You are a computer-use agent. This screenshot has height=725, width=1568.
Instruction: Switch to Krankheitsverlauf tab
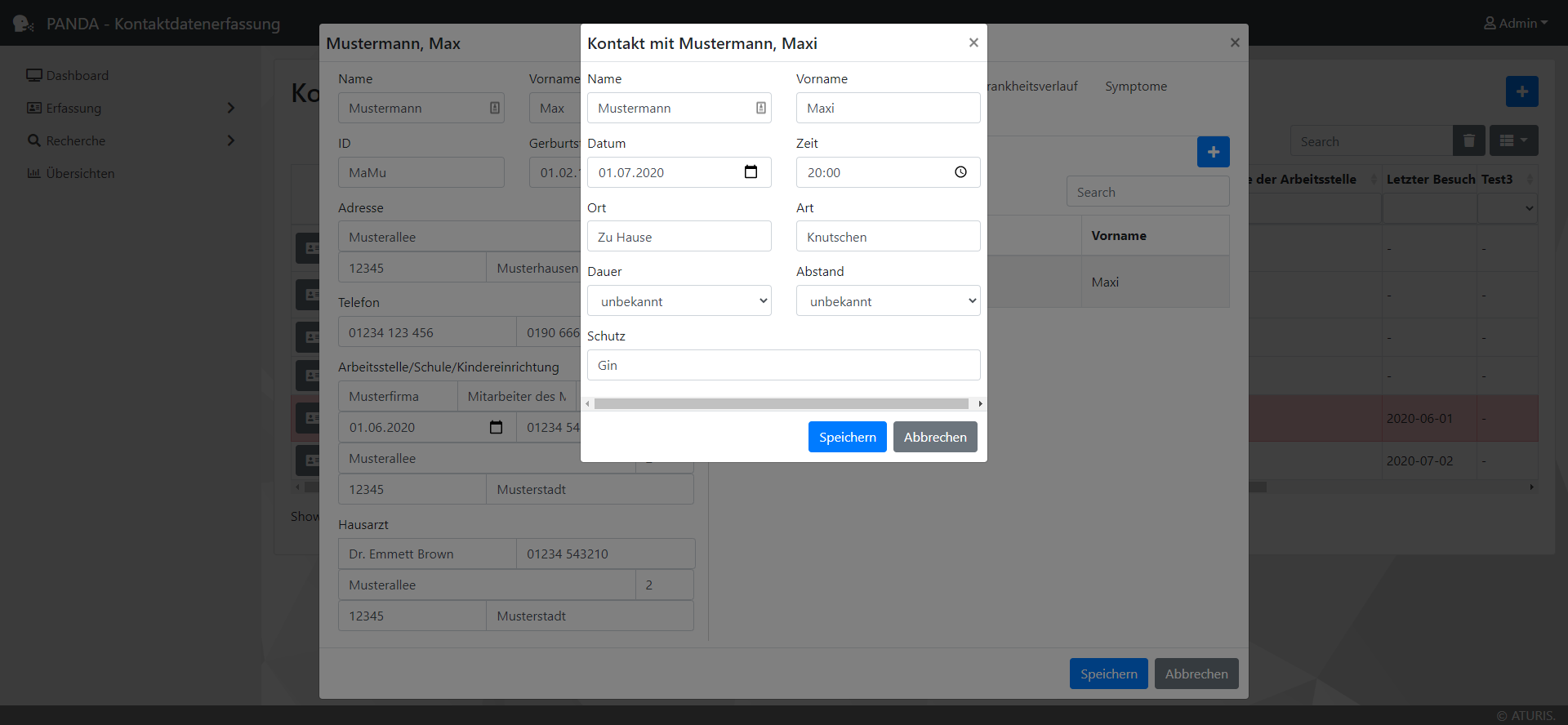coord(1032,87)
